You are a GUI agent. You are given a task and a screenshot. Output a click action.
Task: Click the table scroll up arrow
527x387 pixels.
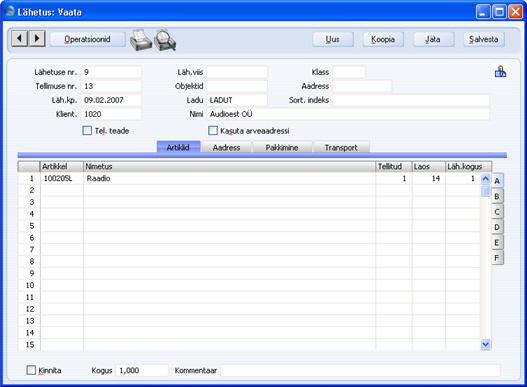pos(485,179)
